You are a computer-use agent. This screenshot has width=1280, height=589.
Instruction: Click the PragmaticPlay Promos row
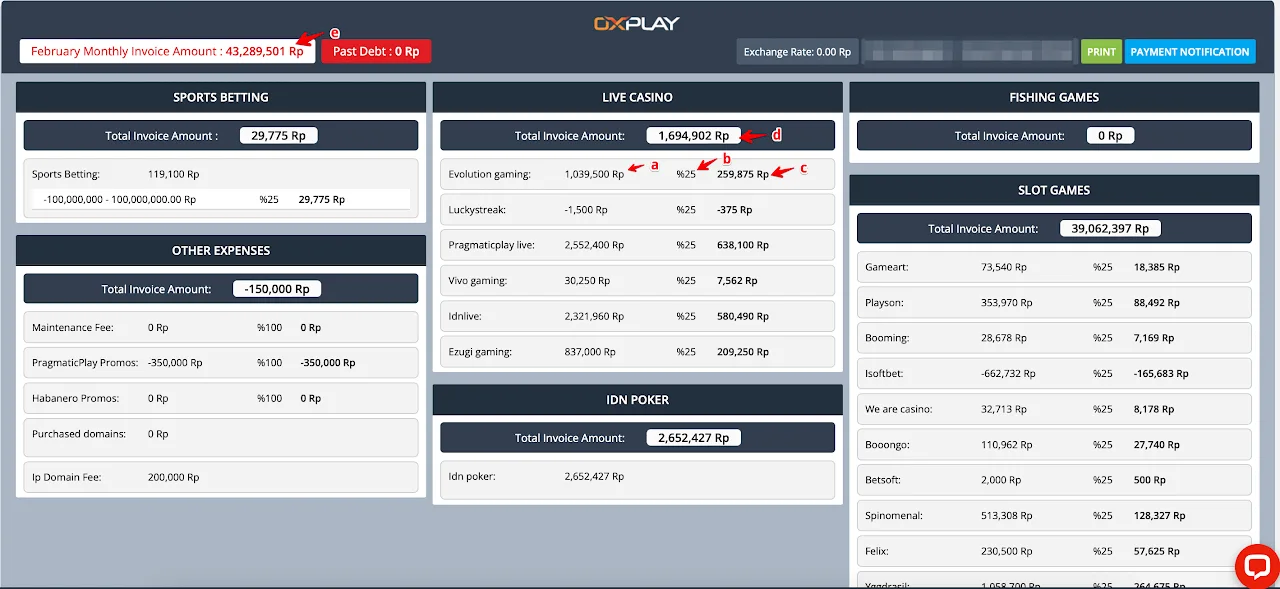coord(221,363)
